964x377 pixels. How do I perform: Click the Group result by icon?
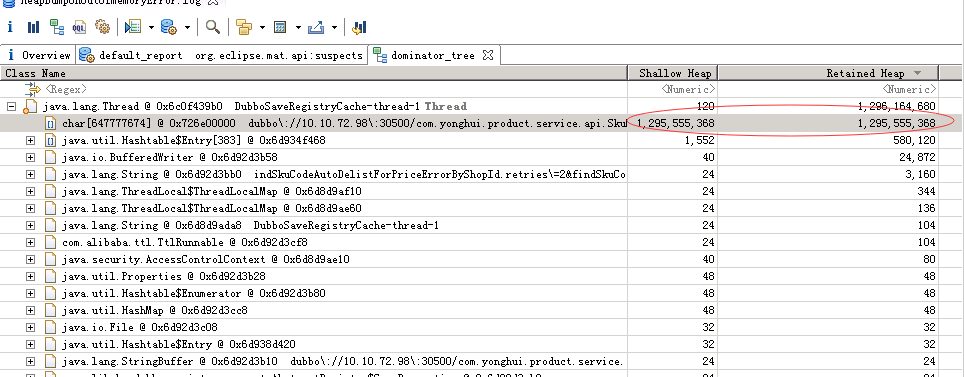(x=245, y=27)
